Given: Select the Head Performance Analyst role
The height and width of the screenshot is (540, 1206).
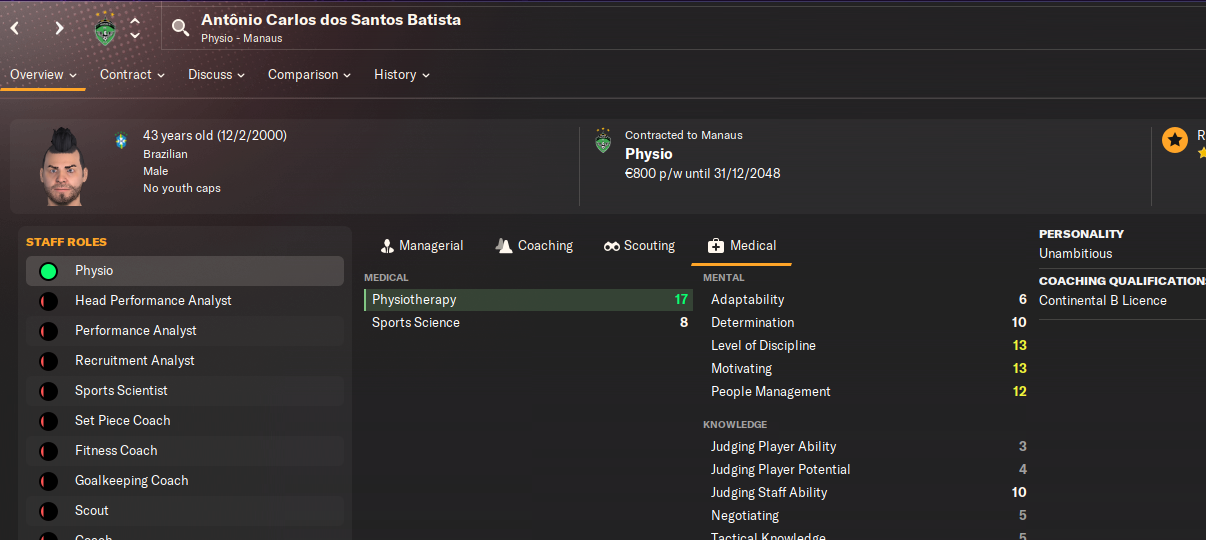Looking at the screenshot, I should pyautogui.click(x=185, y=301).
